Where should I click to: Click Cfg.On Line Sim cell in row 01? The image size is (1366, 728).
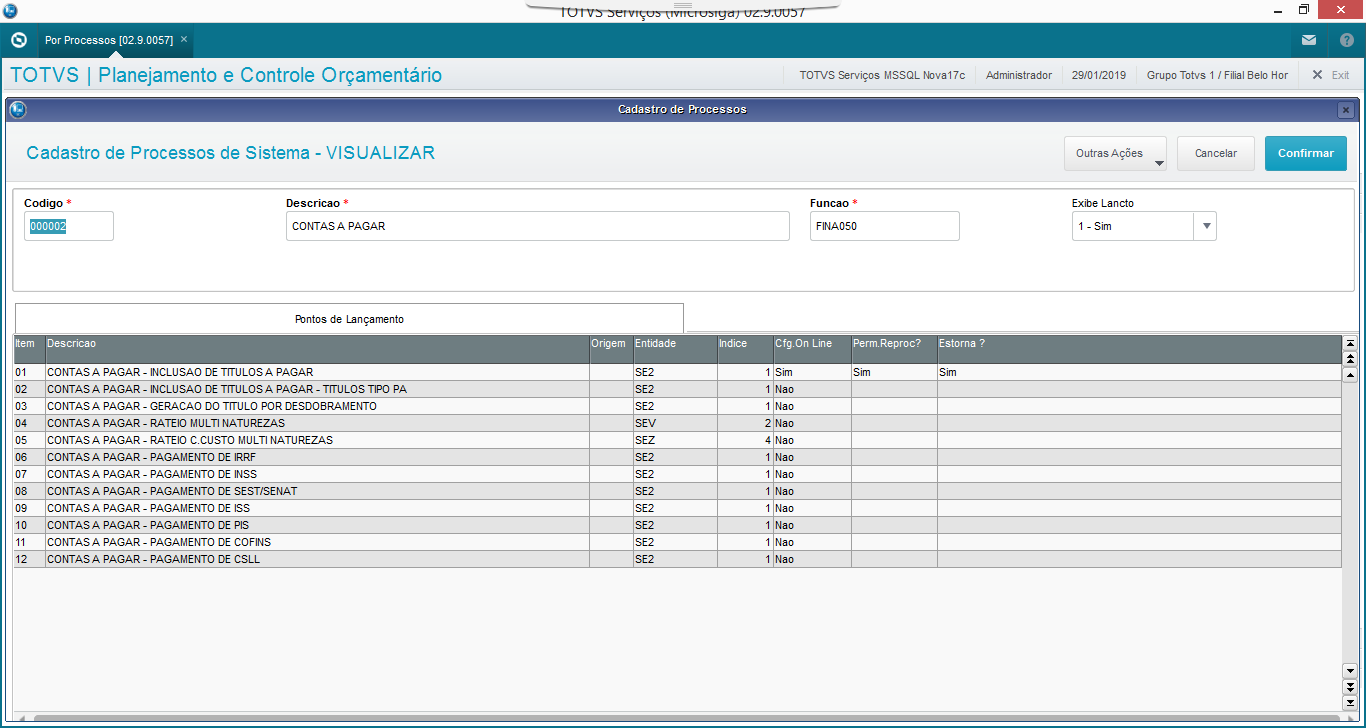812,372
